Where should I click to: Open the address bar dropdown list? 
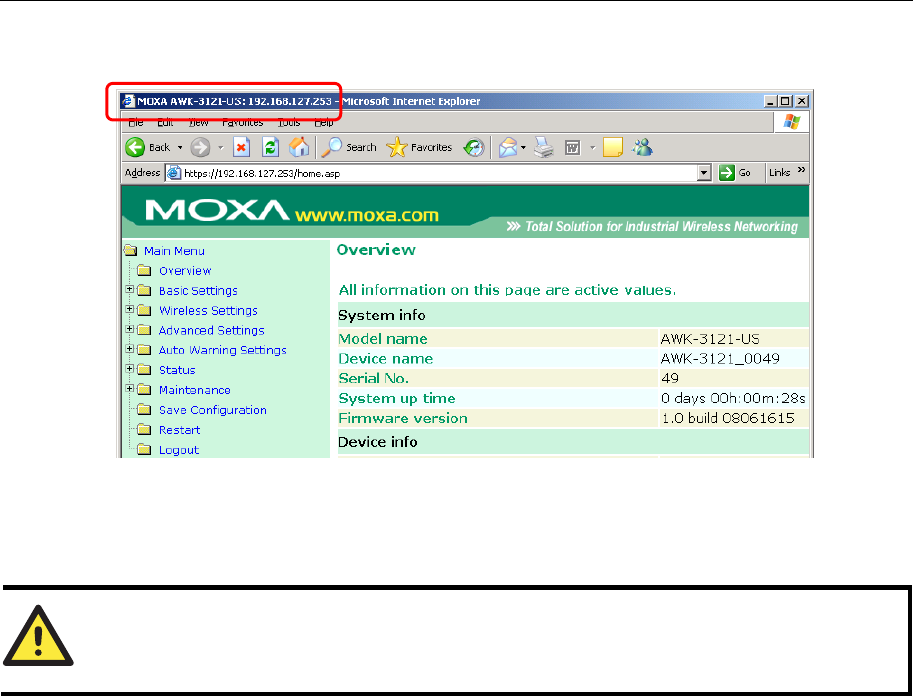pos(705,173)
